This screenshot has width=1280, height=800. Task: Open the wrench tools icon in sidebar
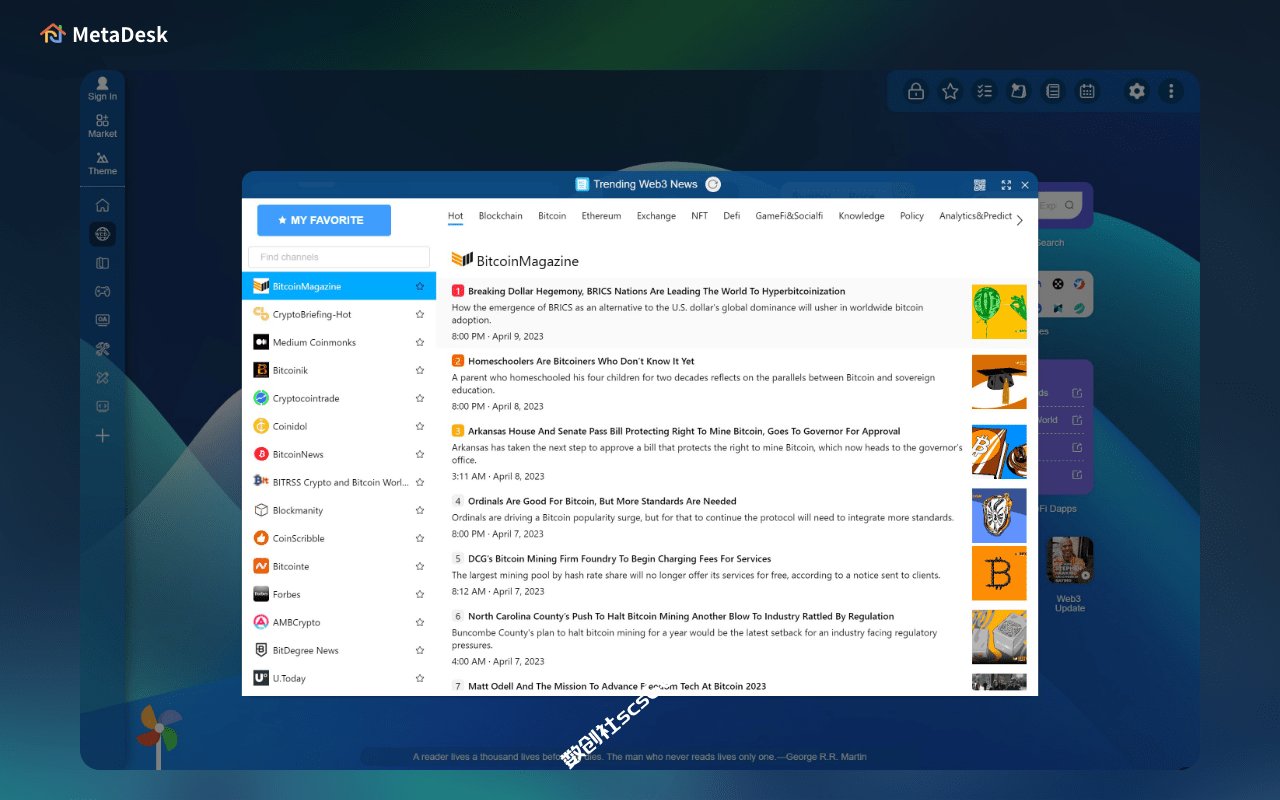point(102,349)
